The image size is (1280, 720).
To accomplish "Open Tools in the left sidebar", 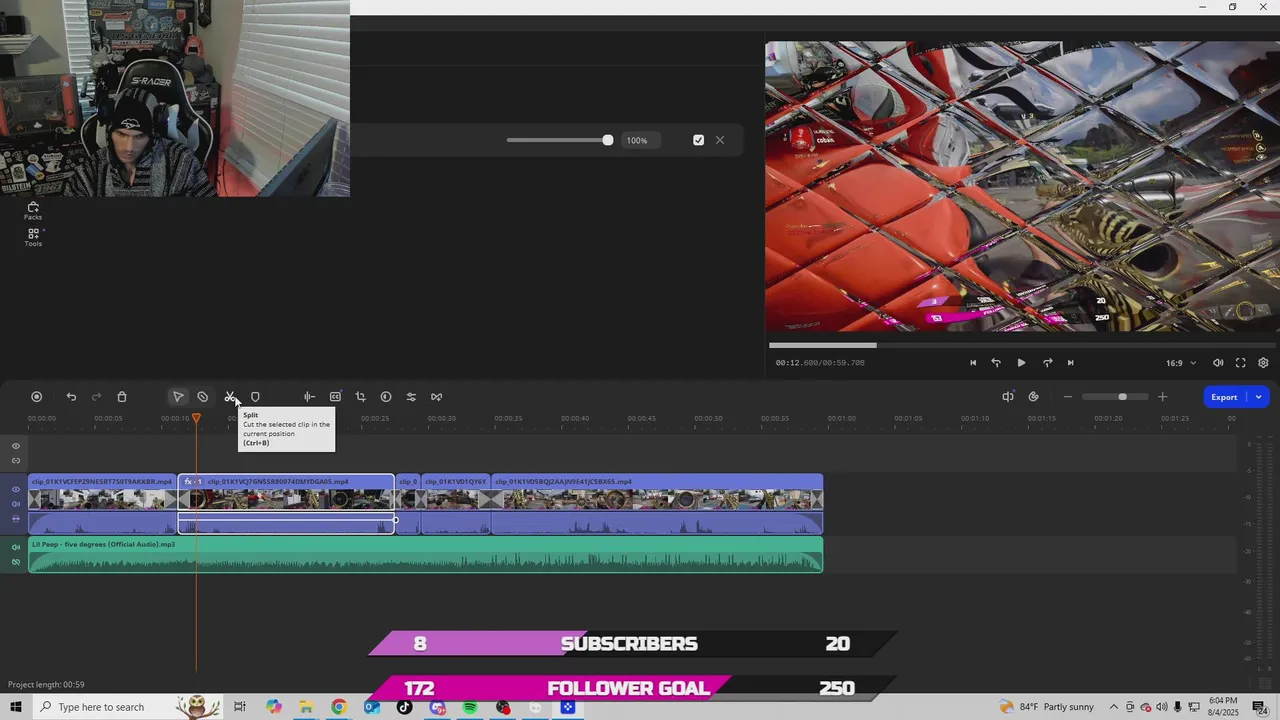I will pyautogui.click(x=33, y=237).
